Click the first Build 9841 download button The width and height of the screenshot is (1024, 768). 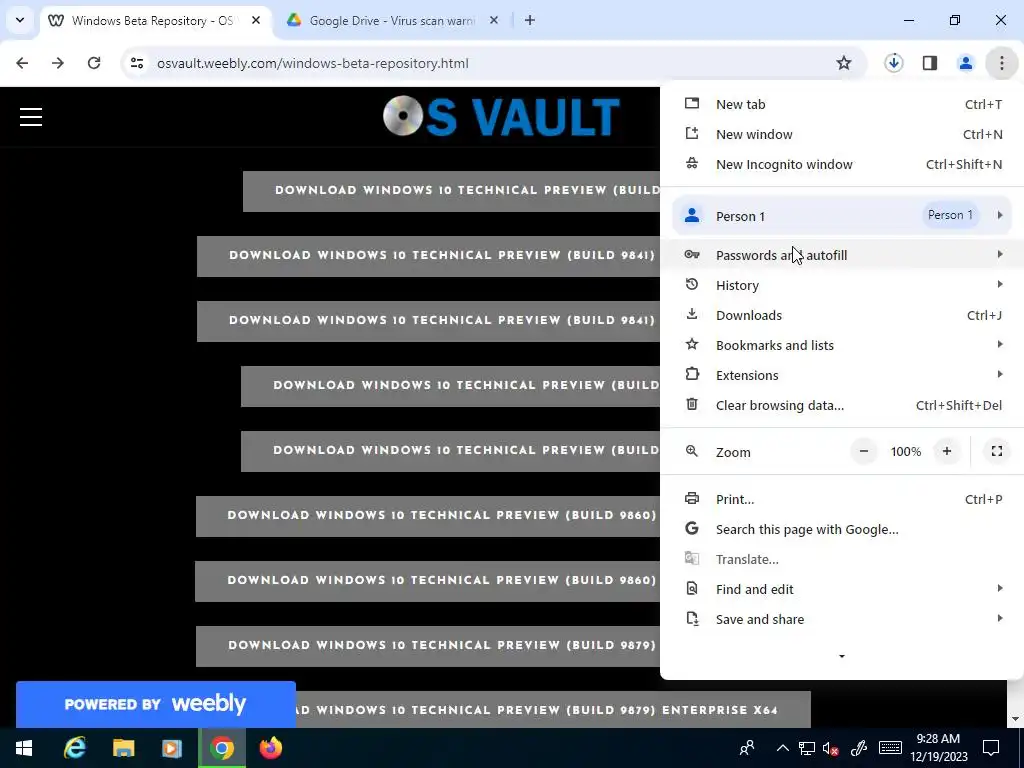428,255
